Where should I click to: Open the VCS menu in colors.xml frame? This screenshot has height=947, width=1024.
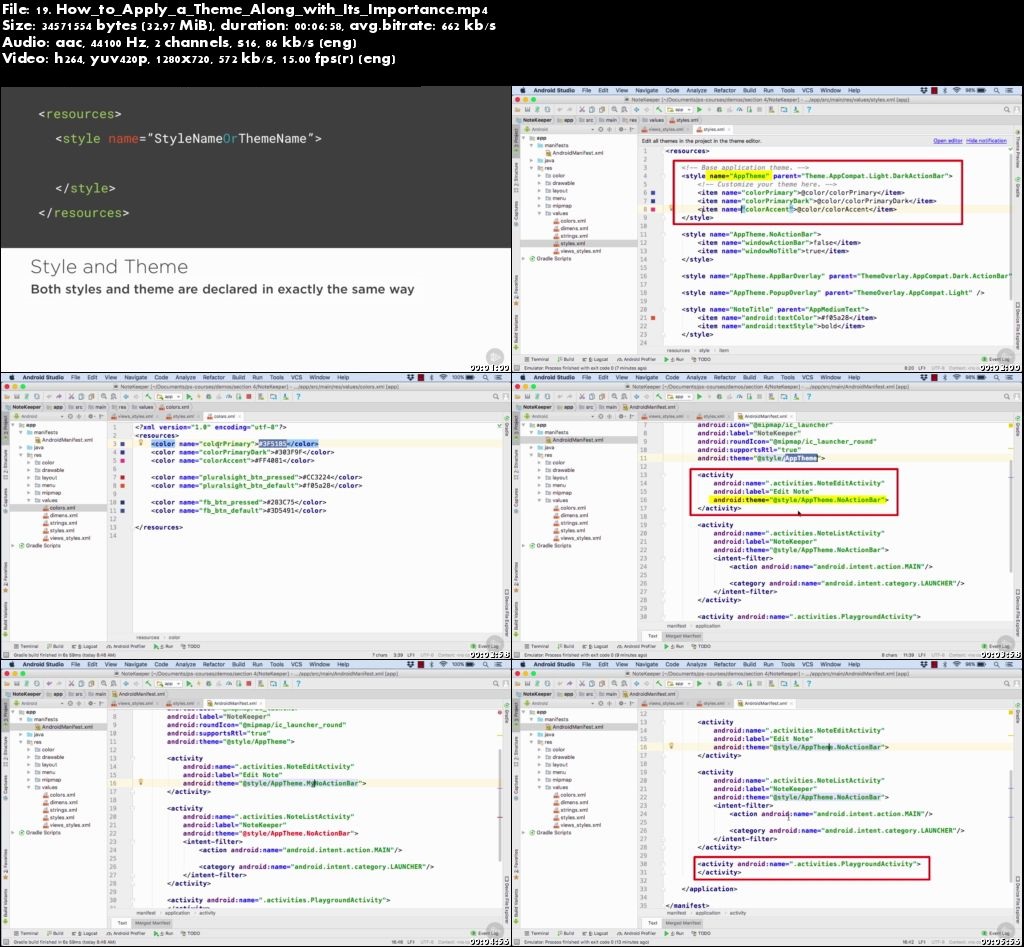pyautogui.click(x=296, y=377)
